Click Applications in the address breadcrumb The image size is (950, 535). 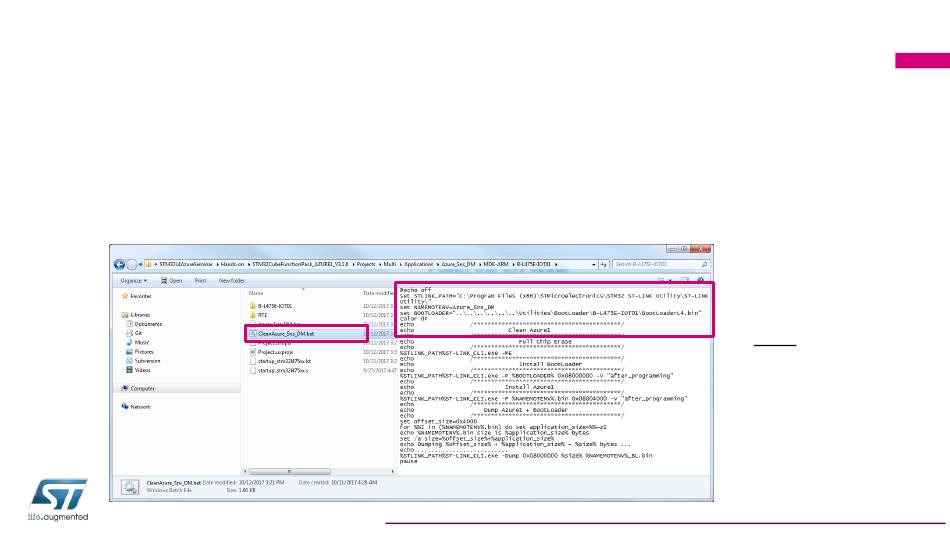click(419, 264)
